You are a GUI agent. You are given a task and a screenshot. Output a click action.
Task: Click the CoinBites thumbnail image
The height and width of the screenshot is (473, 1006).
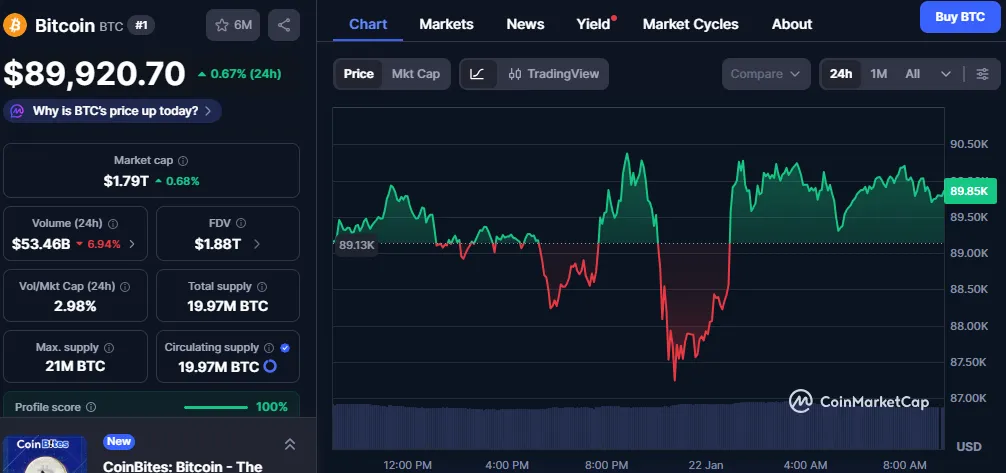tap(45, 454)
